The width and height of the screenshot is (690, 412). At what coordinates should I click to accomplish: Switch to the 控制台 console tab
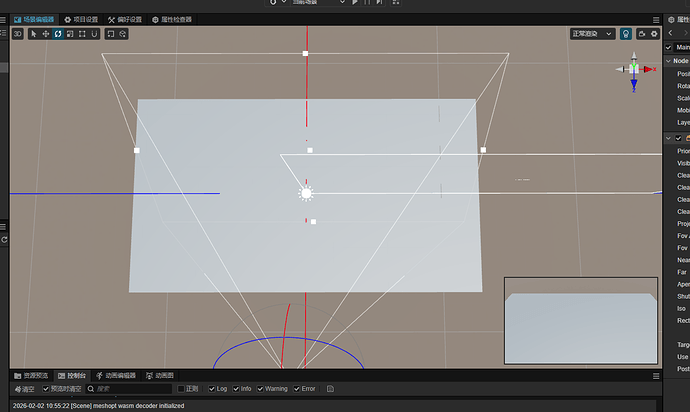pos(72,375)
